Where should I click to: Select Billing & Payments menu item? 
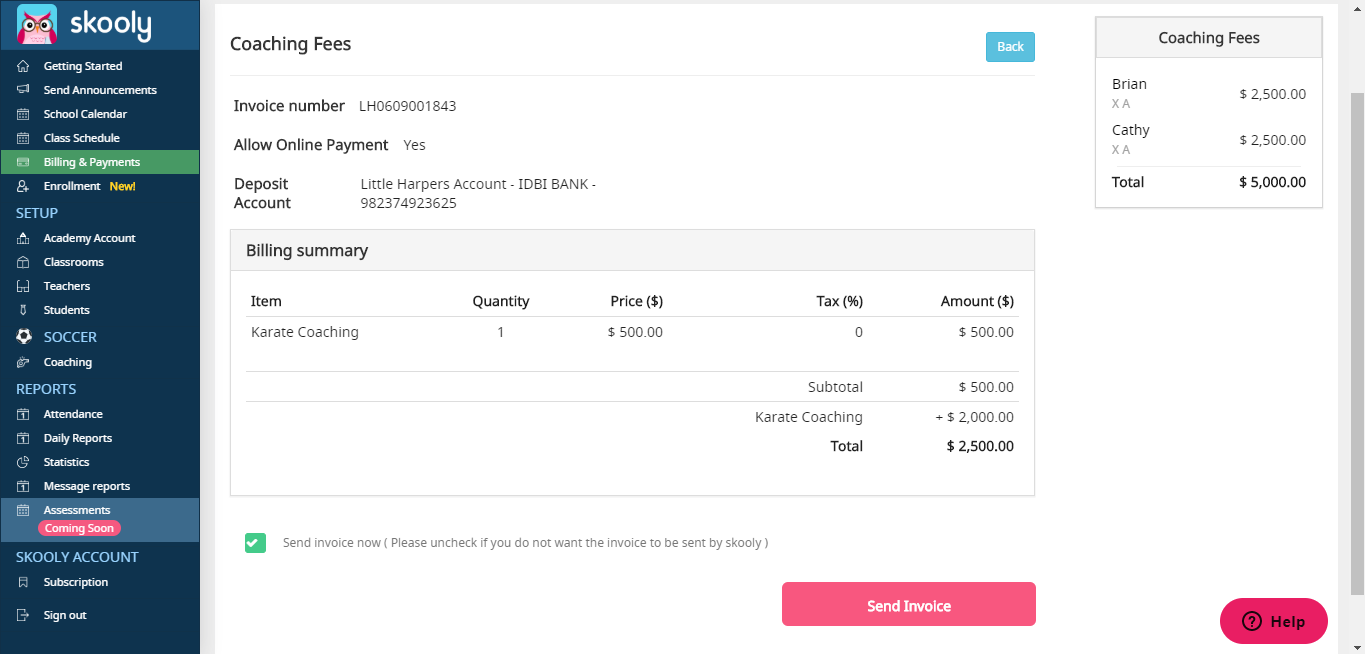click(x=100, y=162)
